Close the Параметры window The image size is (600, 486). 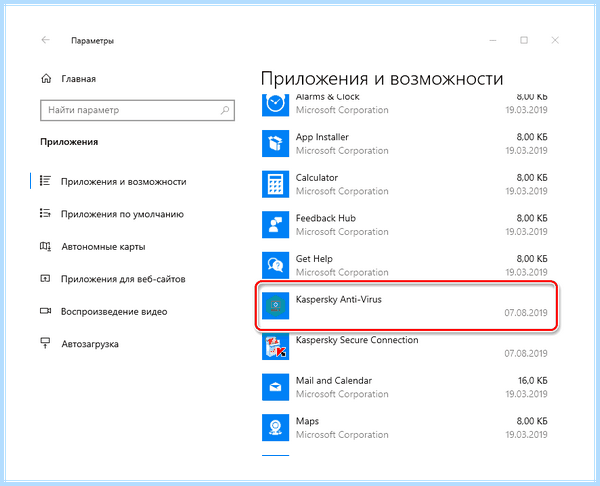555,40
